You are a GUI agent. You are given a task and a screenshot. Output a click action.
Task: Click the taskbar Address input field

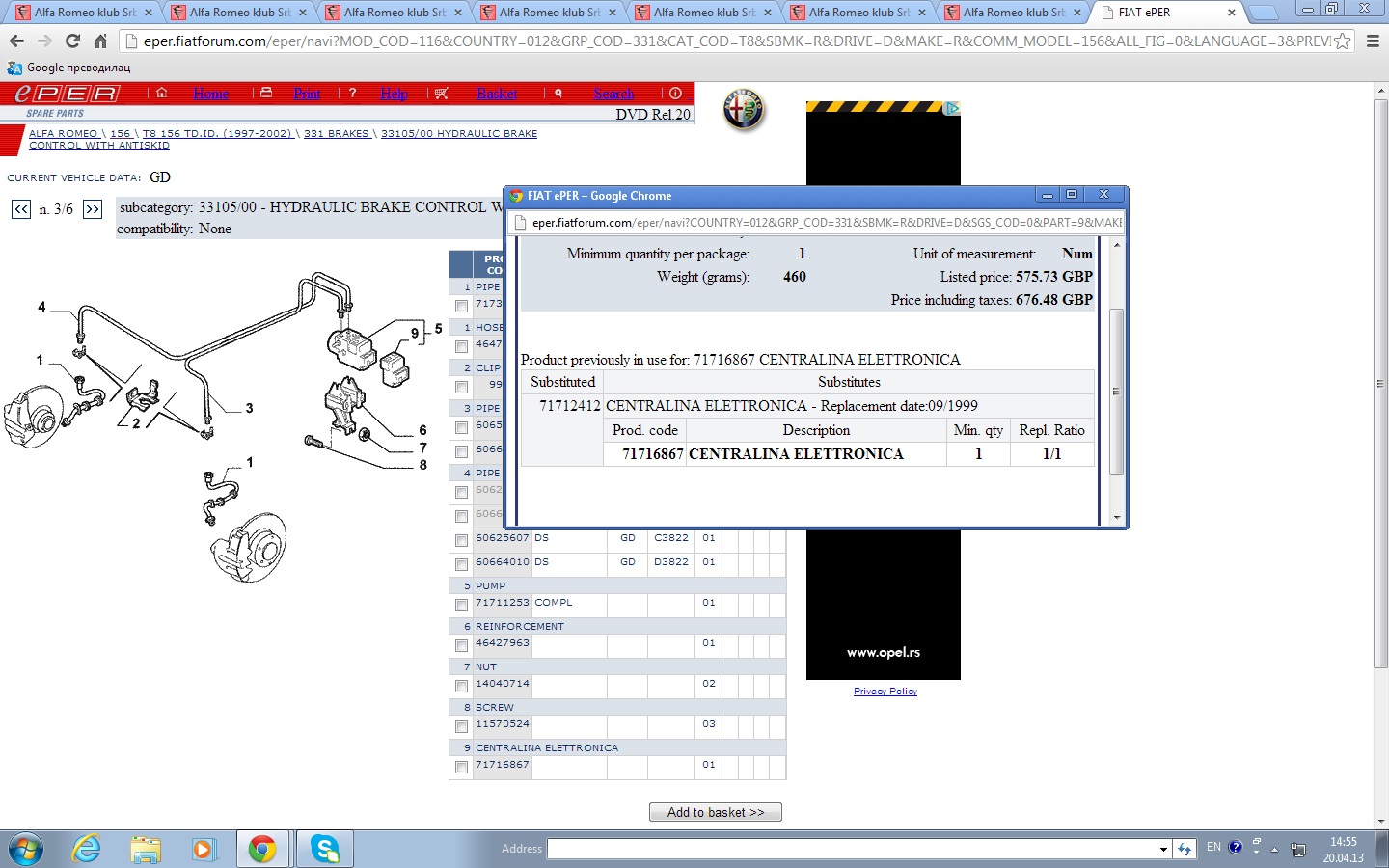pyautogui.click(x=853, y=850)
